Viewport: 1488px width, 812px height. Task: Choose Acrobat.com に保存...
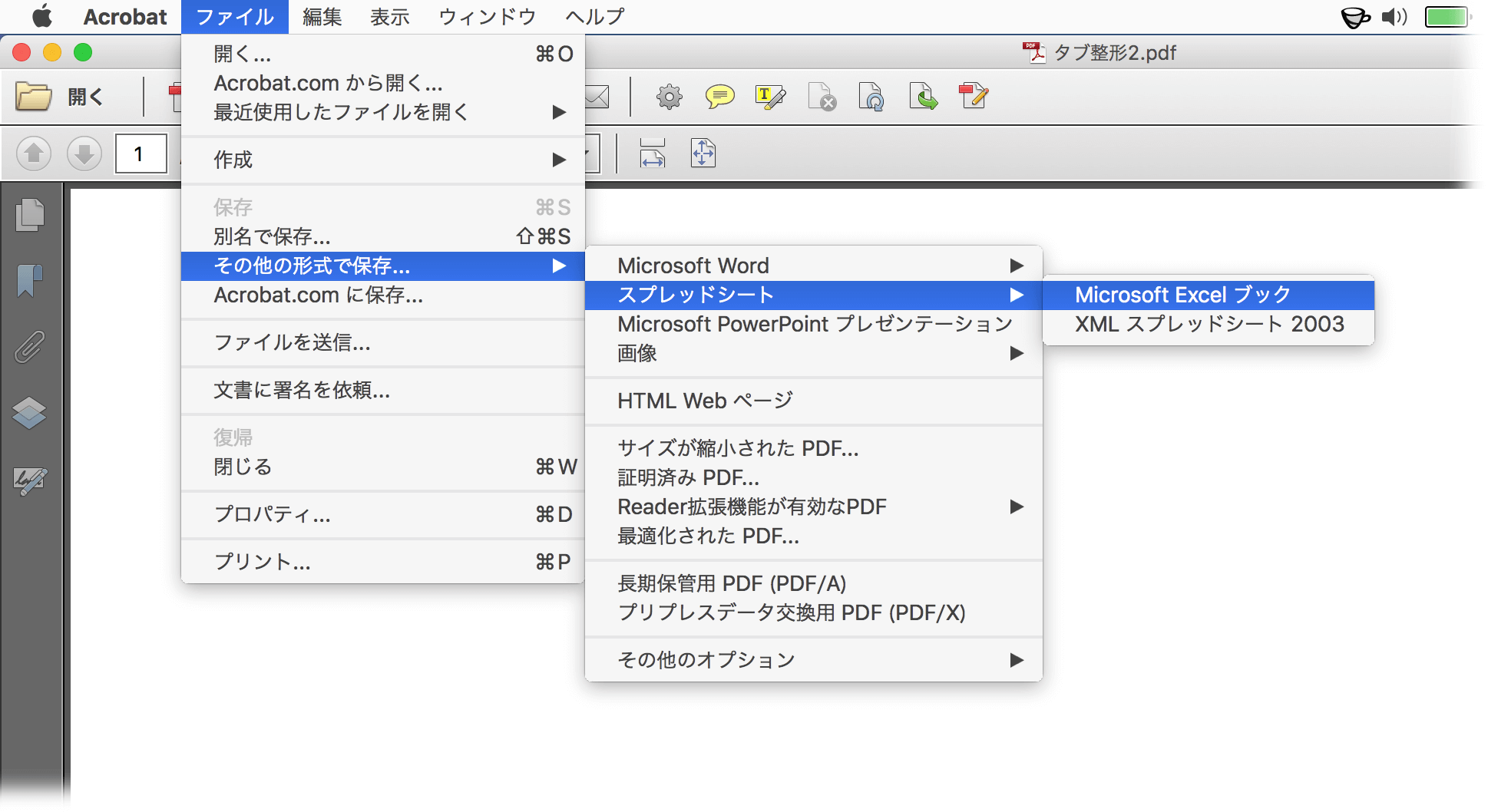(x=382, y=295)
